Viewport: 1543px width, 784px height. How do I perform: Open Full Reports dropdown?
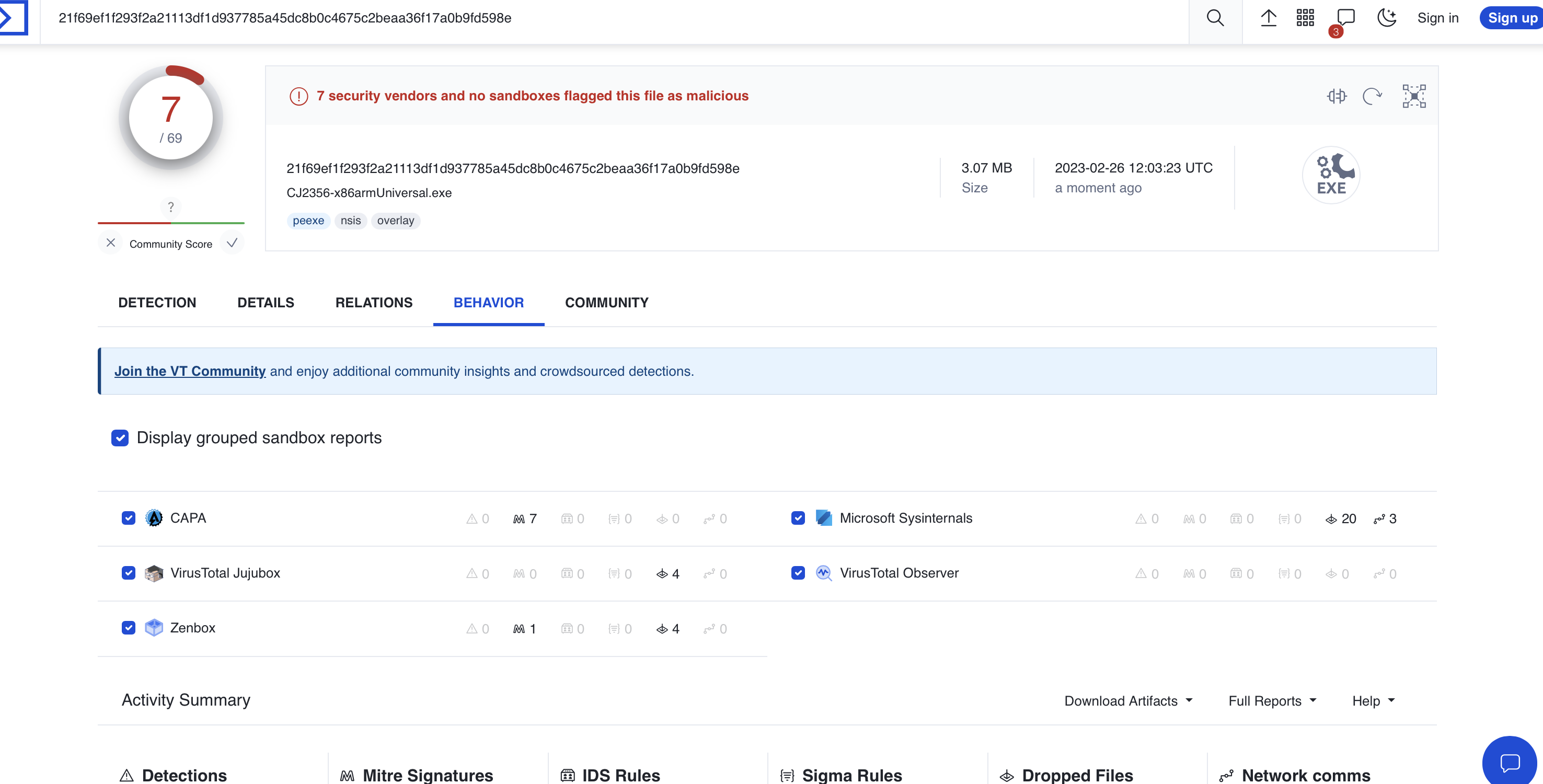[1272, 701]
